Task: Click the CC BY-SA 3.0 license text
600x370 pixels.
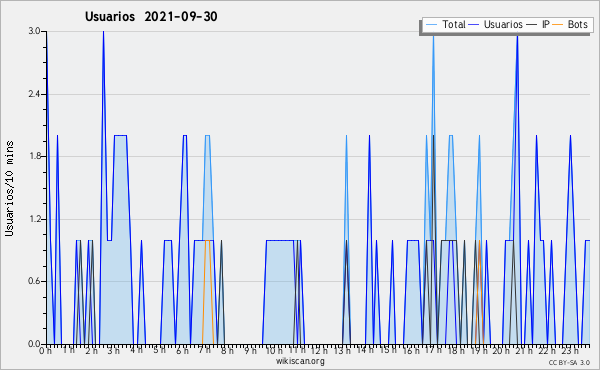Action: (569, 362)
